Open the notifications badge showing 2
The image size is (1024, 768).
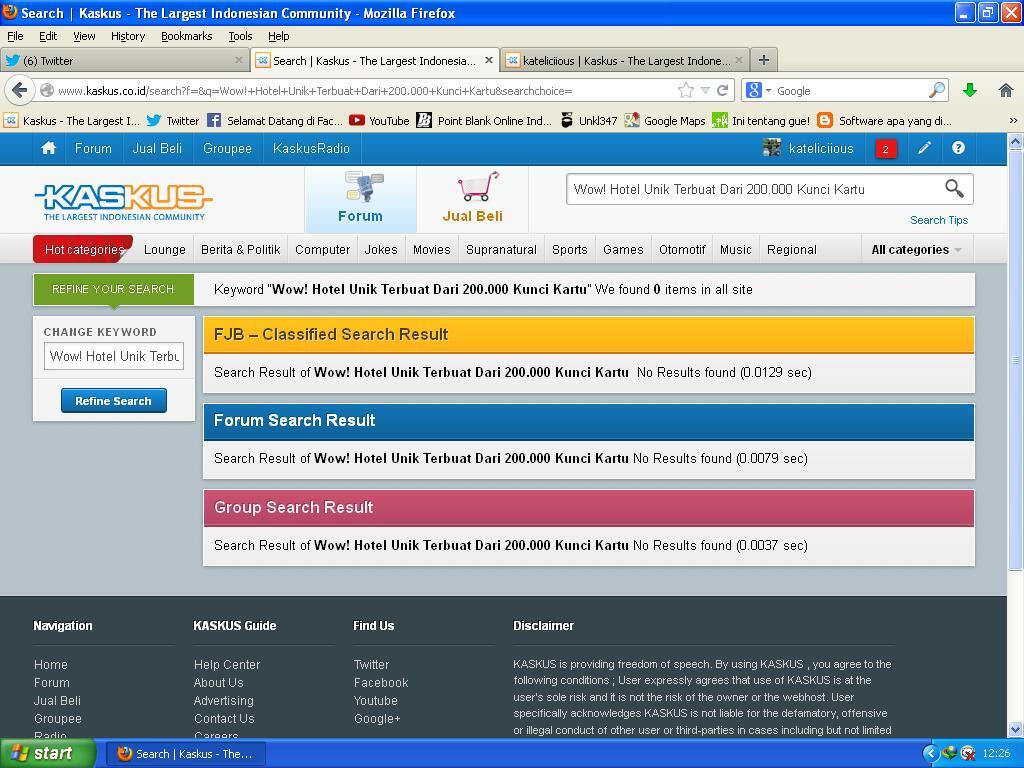[885, 149]
